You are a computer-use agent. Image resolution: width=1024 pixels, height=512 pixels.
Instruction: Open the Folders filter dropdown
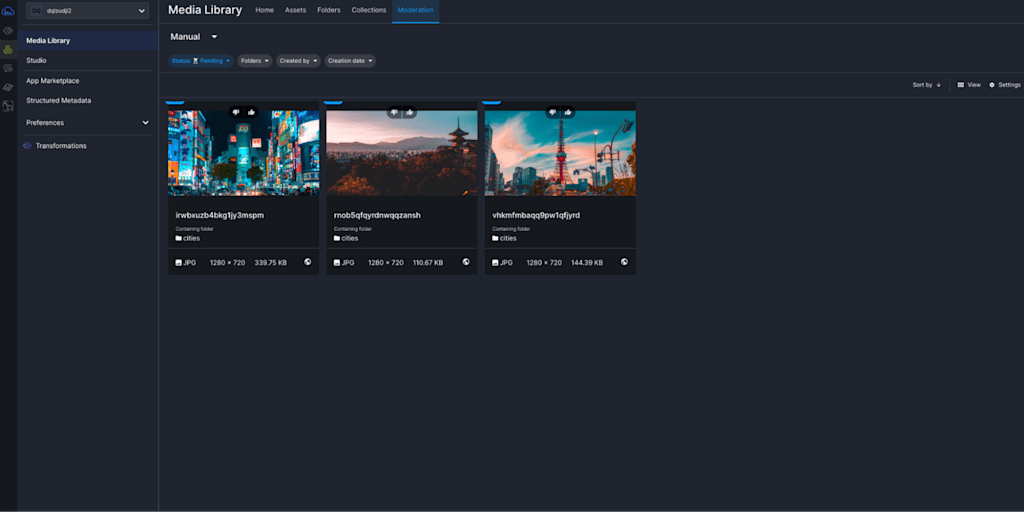tap(255, 61)
